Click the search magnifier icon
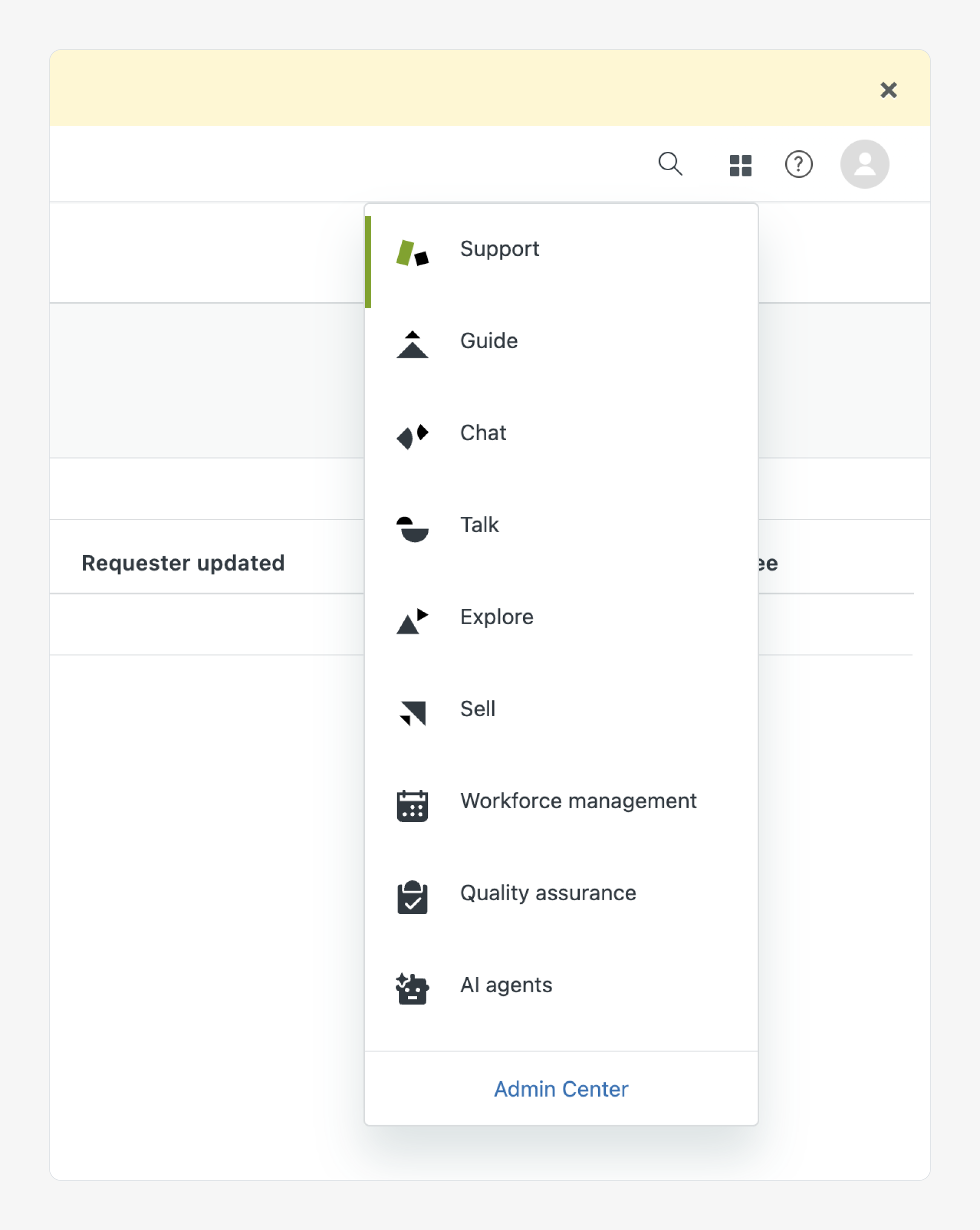Screen dimensions: 980x1230 click(670, 164)
